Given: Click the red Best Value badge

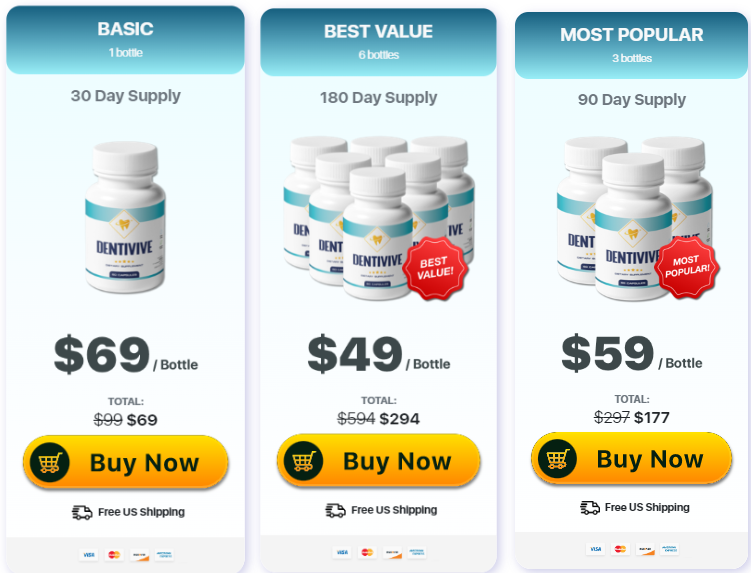Looking at the screenshot, I should (435, 269).
